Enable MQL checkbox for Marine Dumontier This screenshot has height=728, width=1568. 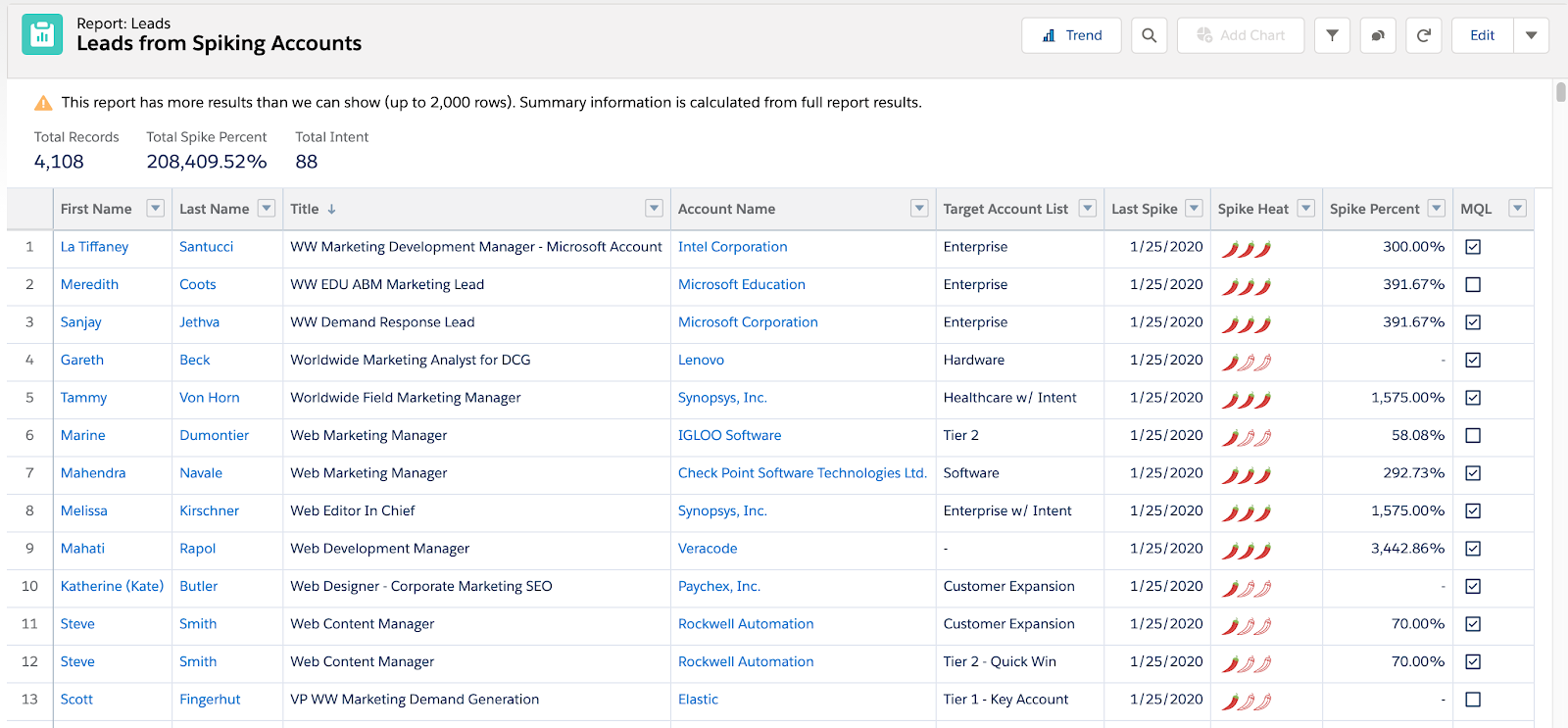(x=1473, y=435)
